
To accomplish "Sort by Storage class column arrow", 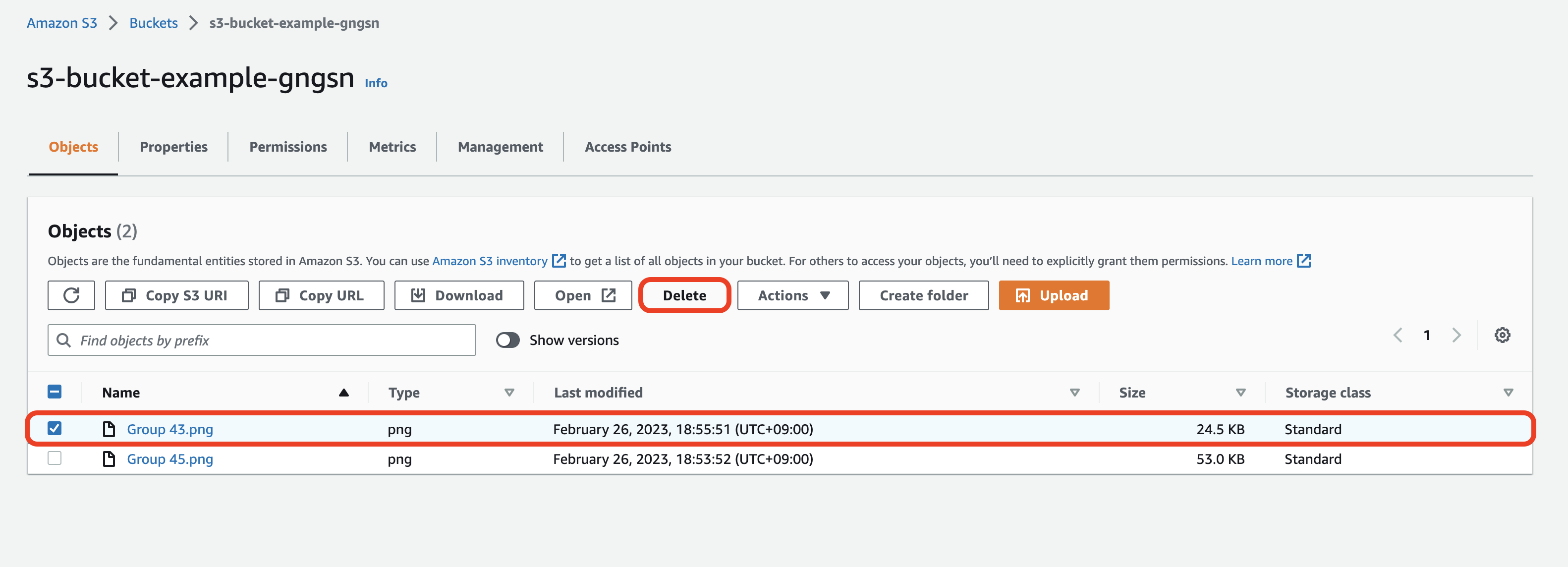I will pyautogui.click(x=1508, y=393).
